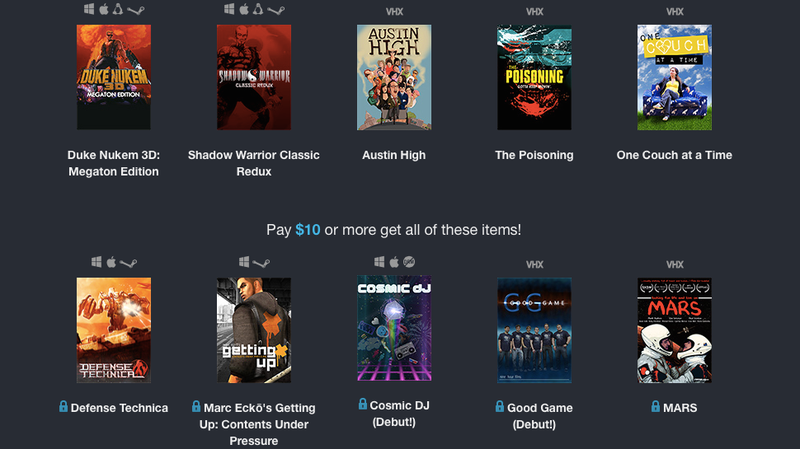
Task: Open the Duke Nukem 3D cover art
Action: click(114, 77)
